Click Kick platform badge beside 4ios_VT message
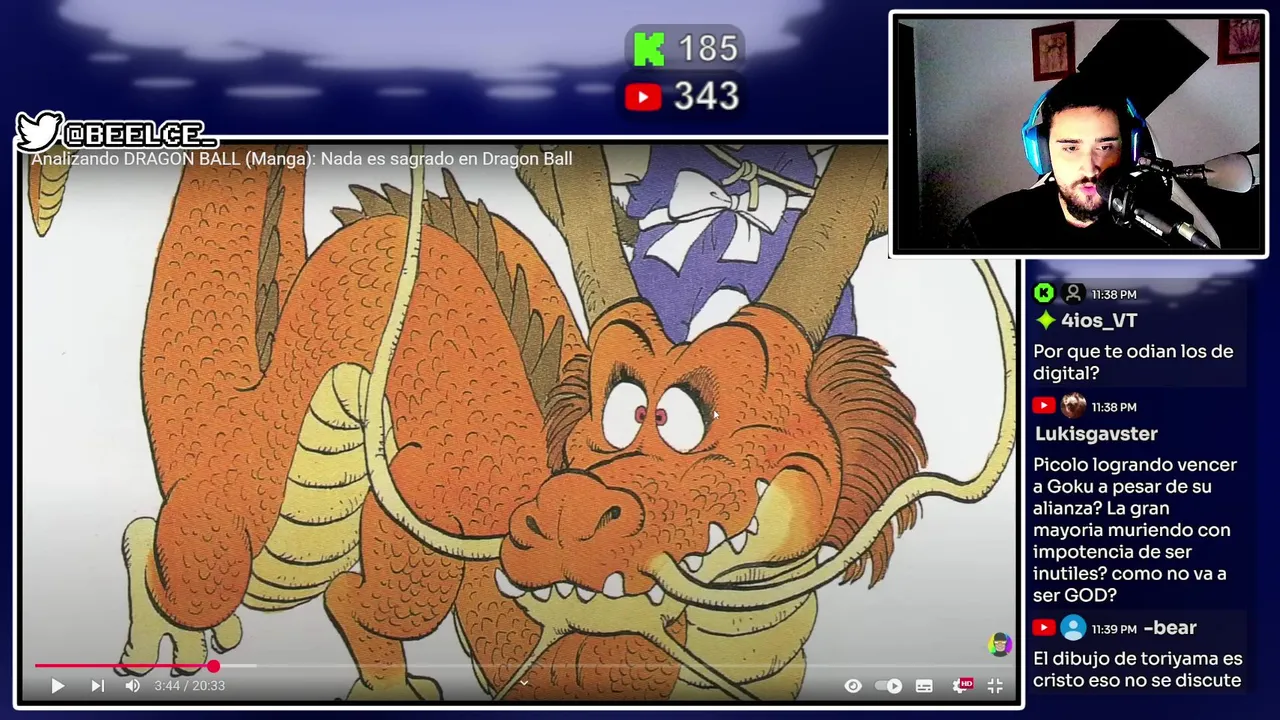Image resolution: width=1280 pixels, height=720 pixels. [x=1044, y=294]
